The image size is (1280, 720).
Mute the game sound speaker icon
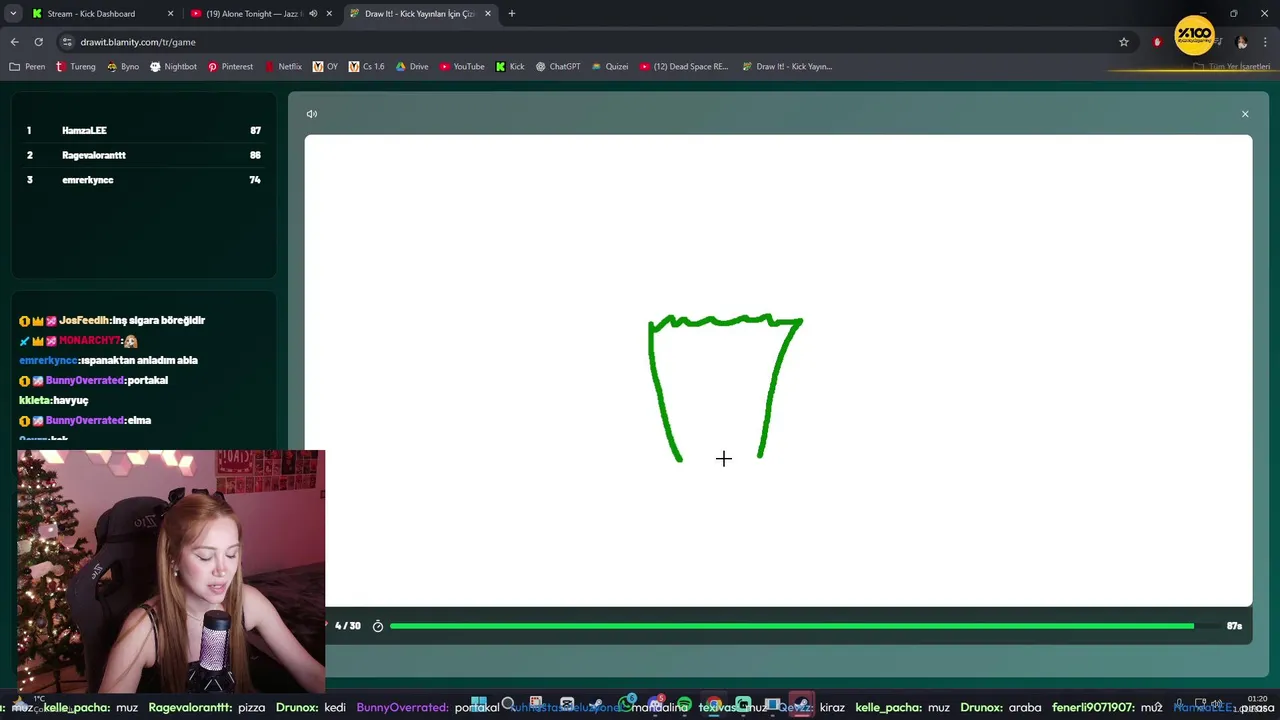click(312, 114)
